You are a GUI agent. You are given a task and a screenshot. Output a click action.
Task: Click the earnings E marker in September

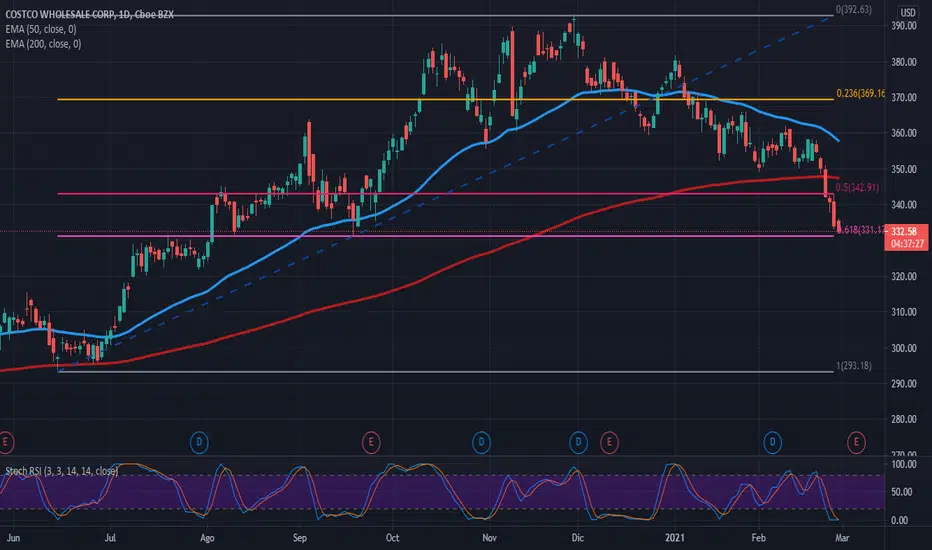[x=371, y=442]
